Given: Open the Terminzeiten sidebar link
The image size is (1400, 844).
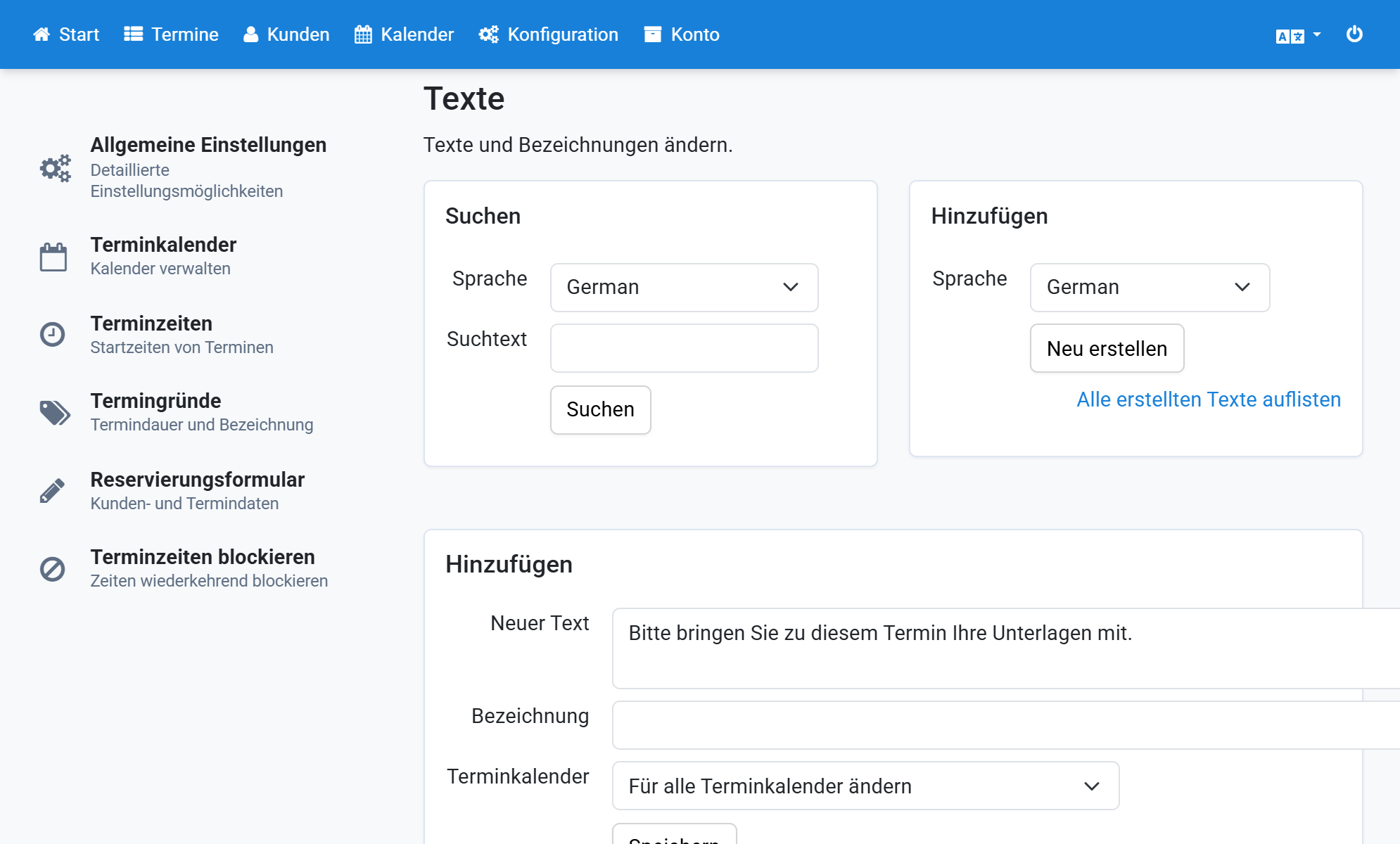Looking at the screenshot, I should pos(151,324).
